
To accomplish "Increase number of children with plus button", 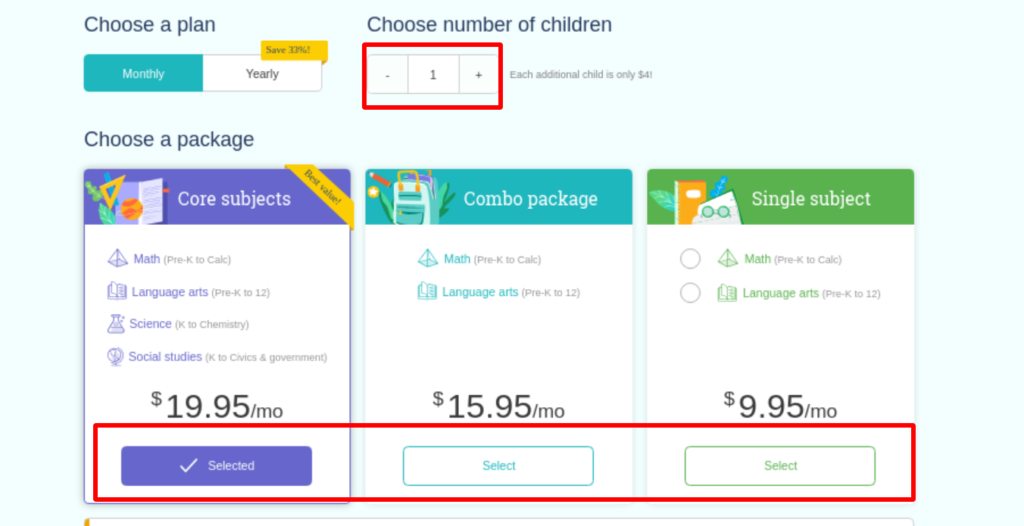I will click(x=478, y=75).
